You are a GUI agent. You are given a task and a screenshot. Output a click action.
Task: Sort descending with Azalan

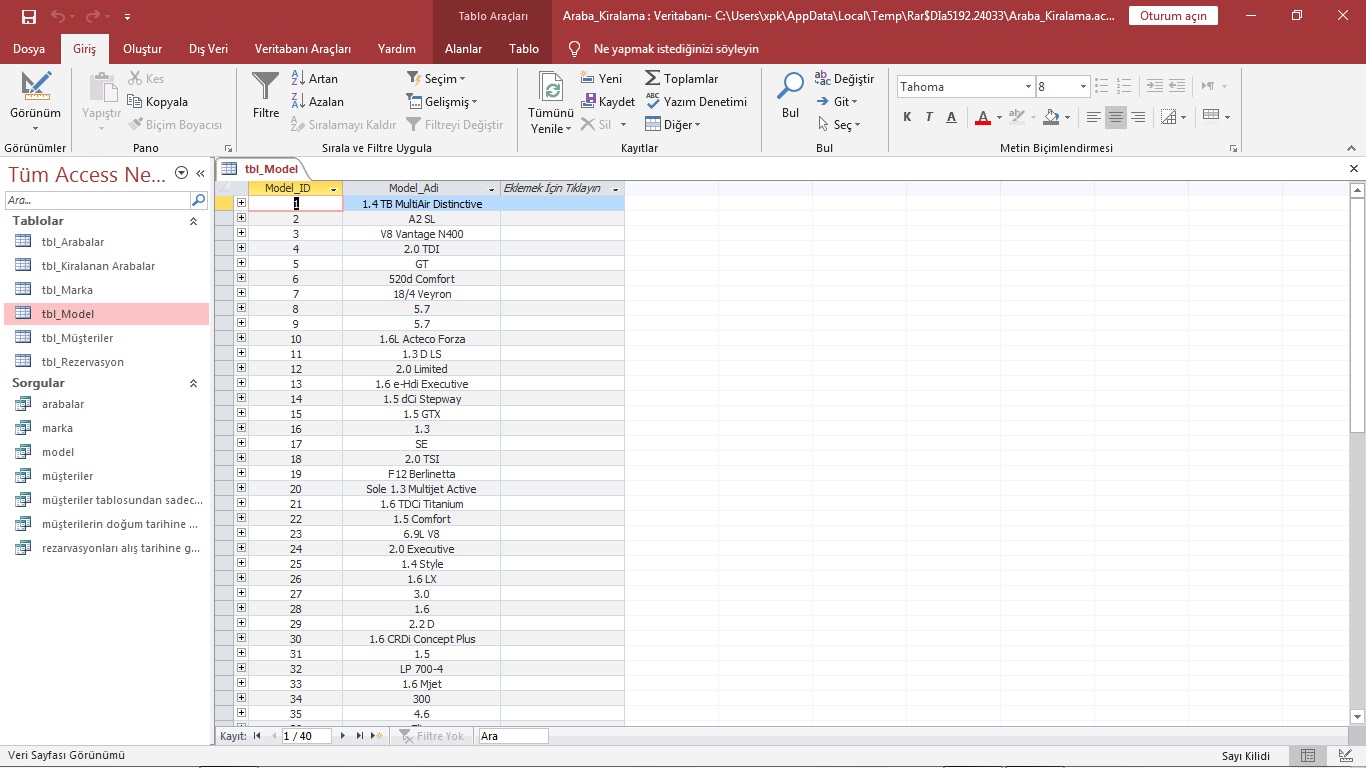(x=317, y=102)
